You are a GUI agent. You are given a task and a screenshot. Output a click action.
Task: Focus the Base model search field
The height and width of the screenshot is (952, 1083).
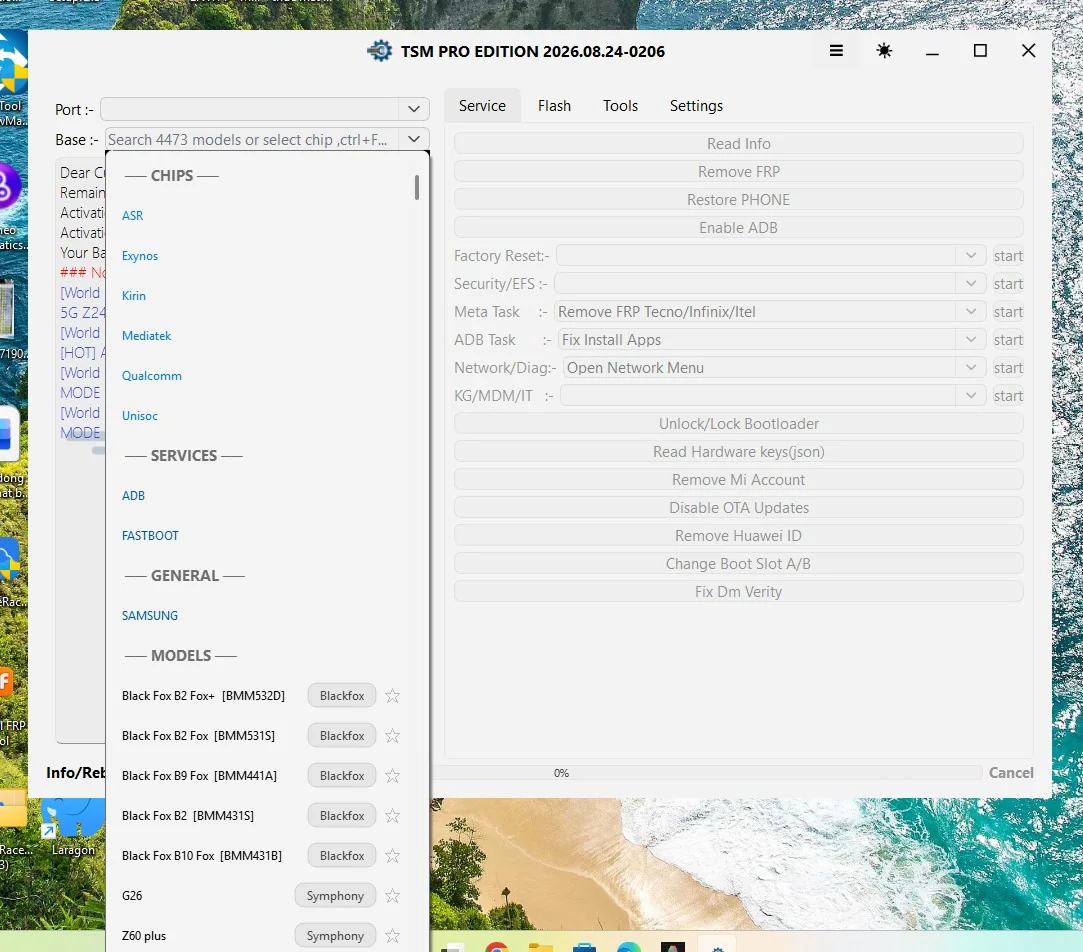tap(253, 140)
